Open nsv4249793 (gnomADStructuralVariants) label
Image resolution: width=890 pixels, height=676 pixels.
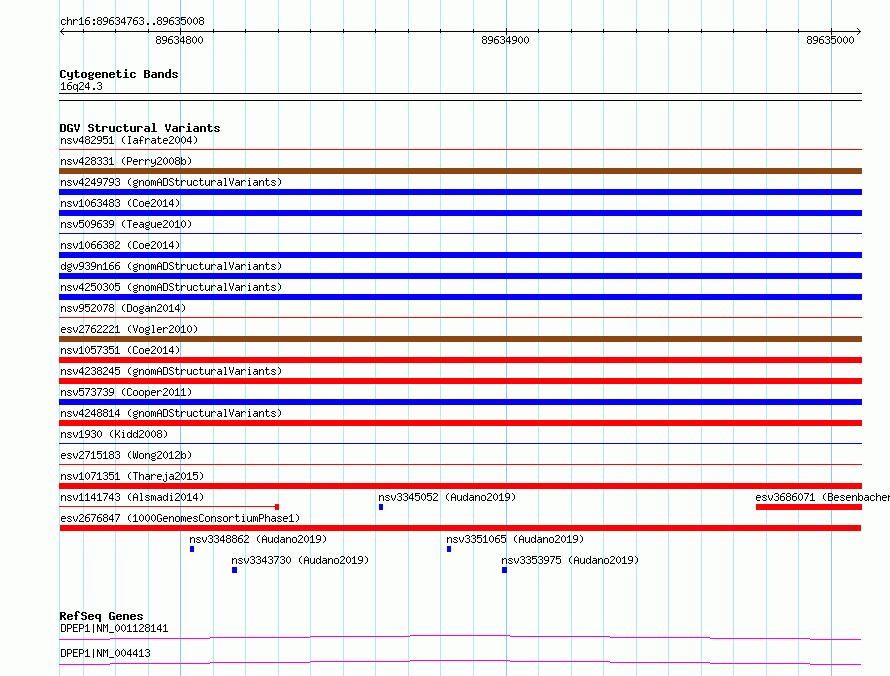pyautogui.click(x=171, y=182)
